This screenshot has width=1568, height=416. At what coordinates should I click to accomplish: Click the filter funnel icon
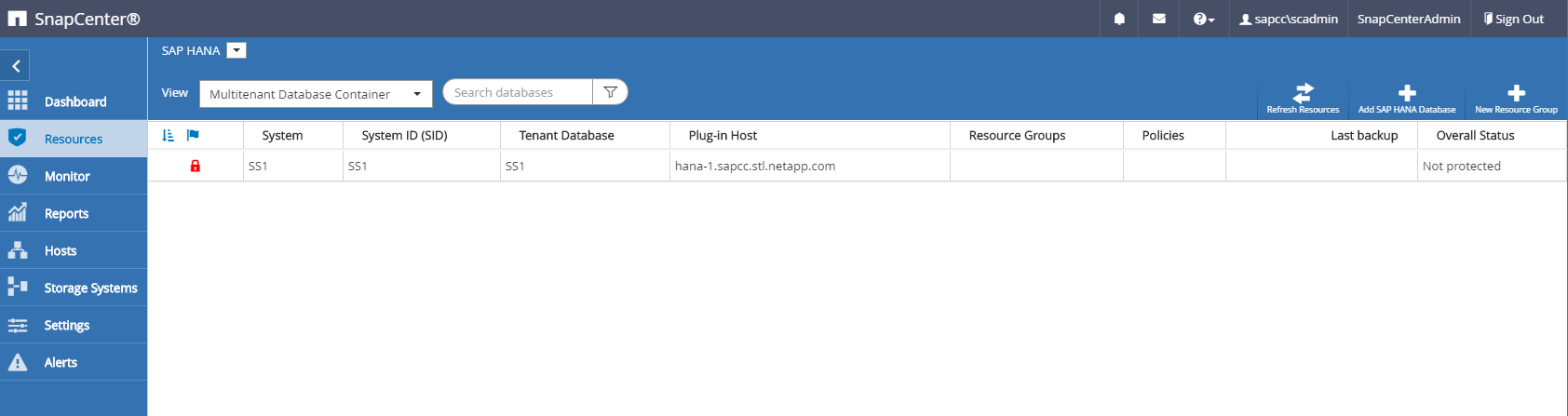coord(611,92)
